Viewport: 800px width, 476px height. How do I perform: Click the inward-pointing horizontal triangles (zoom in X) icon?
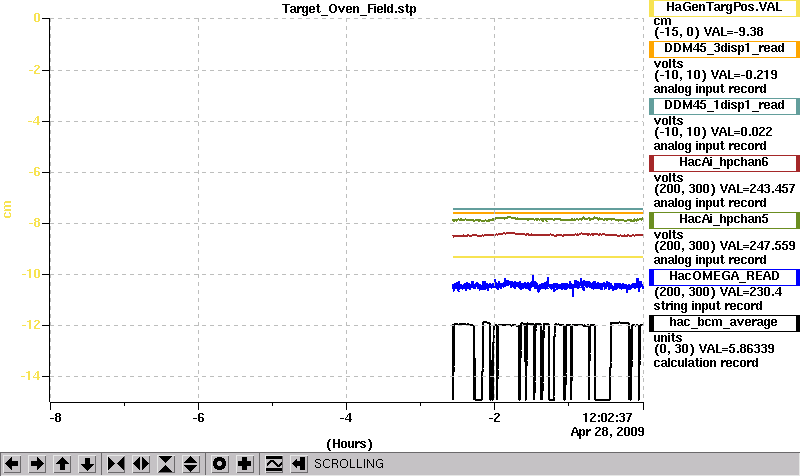coord(116,464)
